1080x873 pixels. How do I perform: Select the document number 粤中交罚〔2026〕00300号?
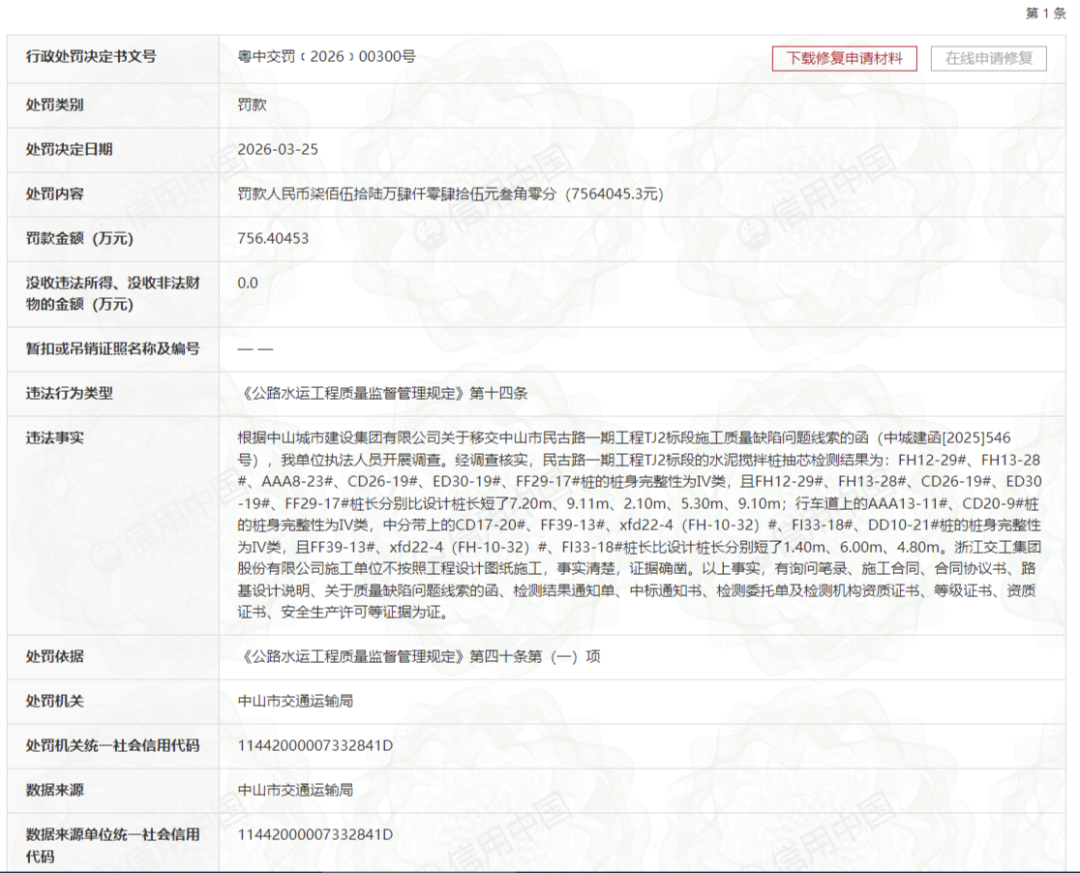coord(326,57)
